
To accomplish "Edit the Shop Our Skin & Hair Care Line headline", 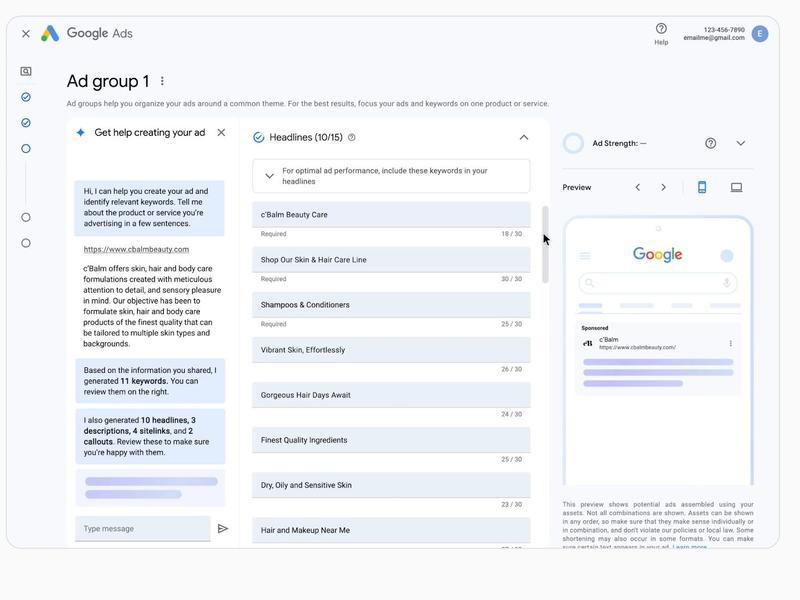I will (x=391, y=260).
